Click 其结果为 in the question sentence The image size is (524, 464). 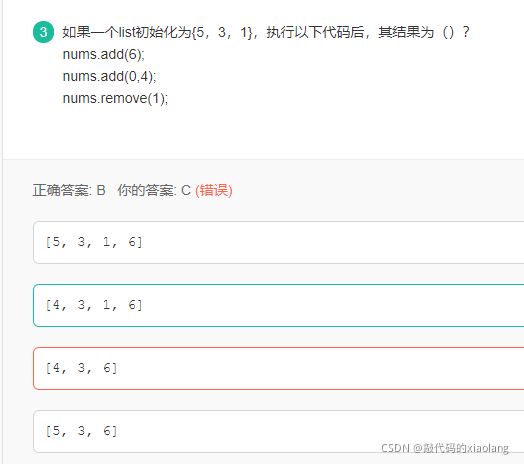click(406, 32)
